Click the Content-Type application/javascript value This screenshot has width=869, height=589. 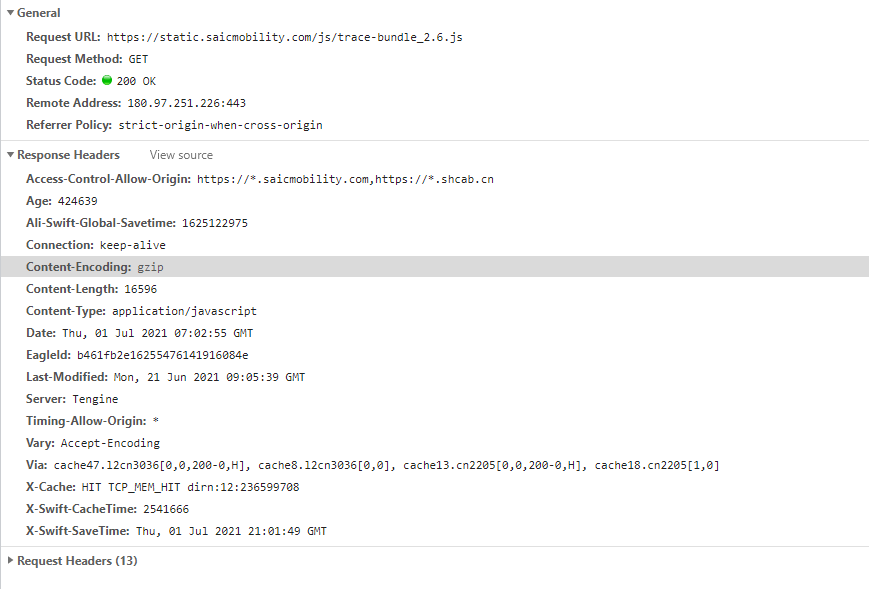pos(185,311)
